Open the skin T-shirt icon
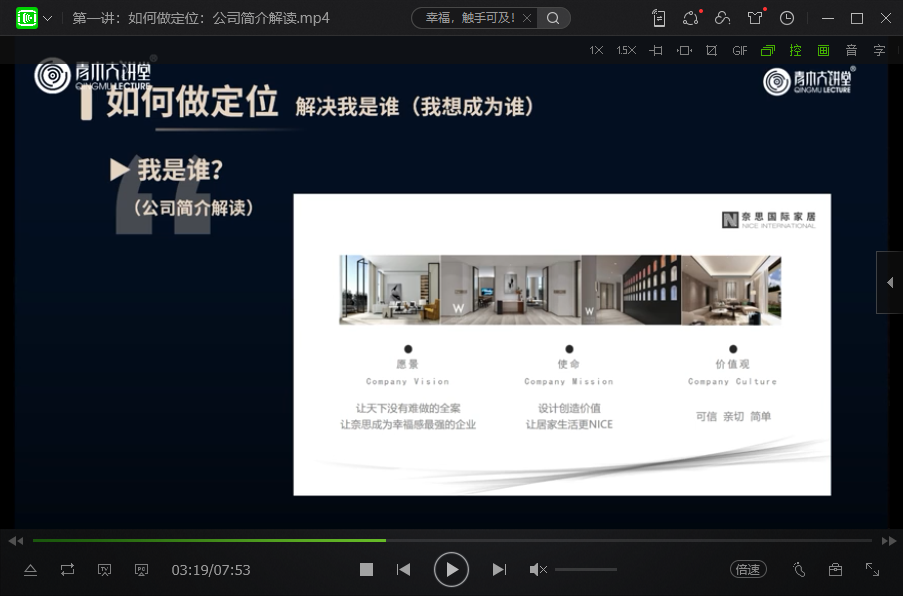This screenshot has width=903, height=596. click(755, 18)
